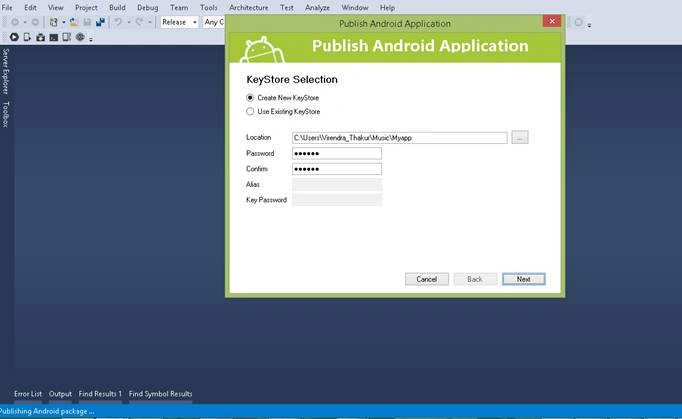Open the View menu

click(55, 7)
